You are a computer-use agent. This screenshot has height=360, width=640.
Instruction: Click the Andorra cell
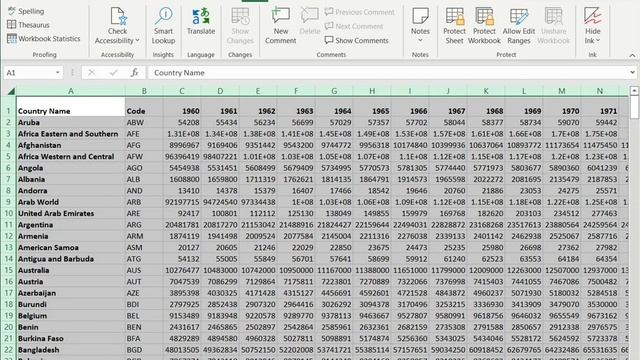[71, 191]
